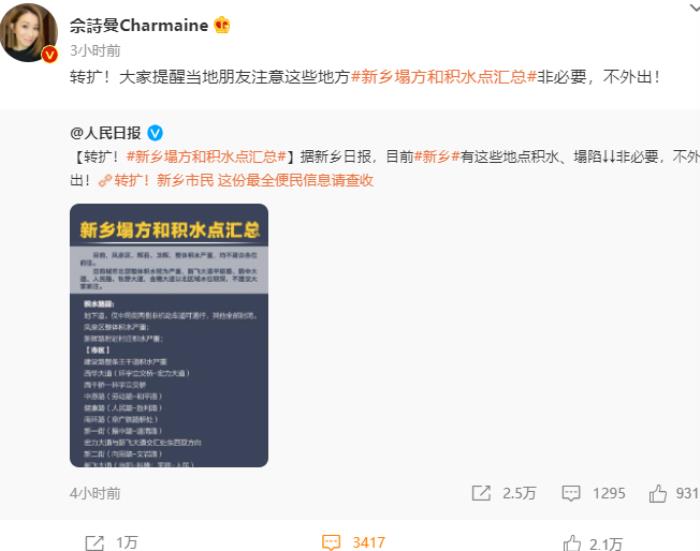Screen dimensions: 700x551
Task: Click hashtag #新乡塌方和积水点汇总# inside quoted post
Action: pos(206,156)
